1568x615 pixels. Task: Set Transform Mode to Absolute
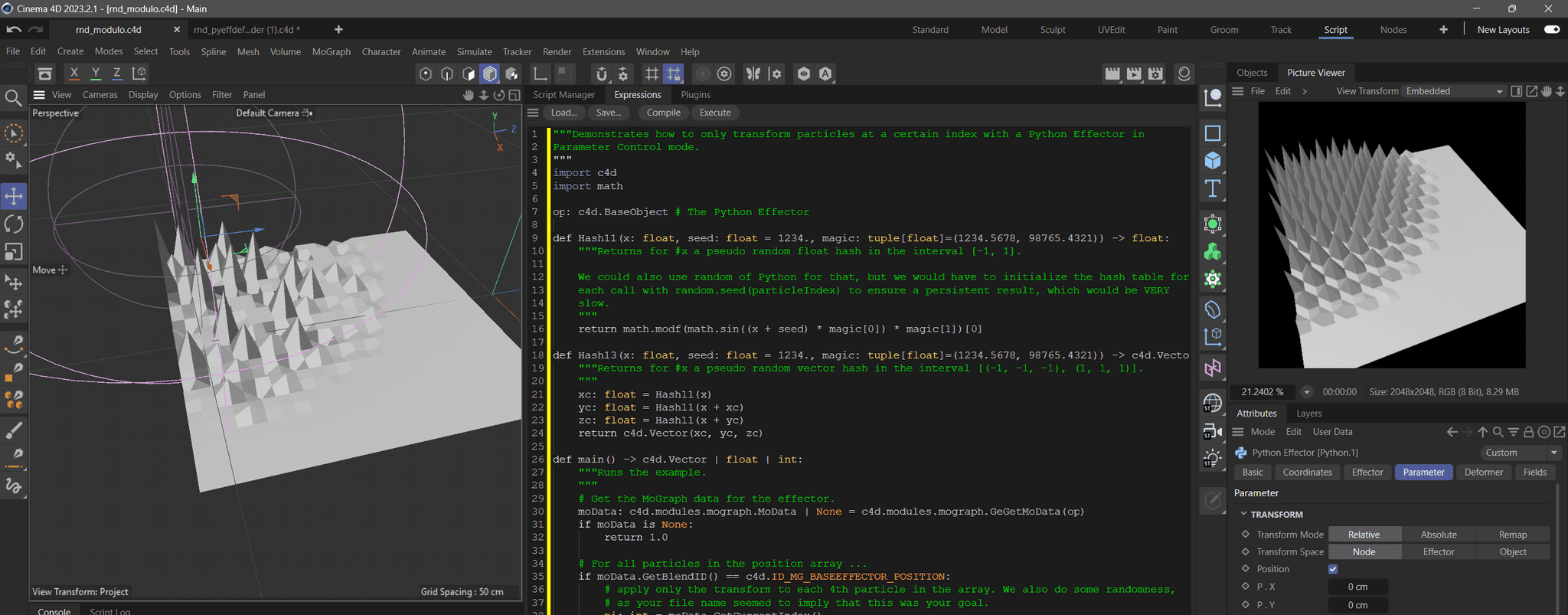pos(1439,535)
